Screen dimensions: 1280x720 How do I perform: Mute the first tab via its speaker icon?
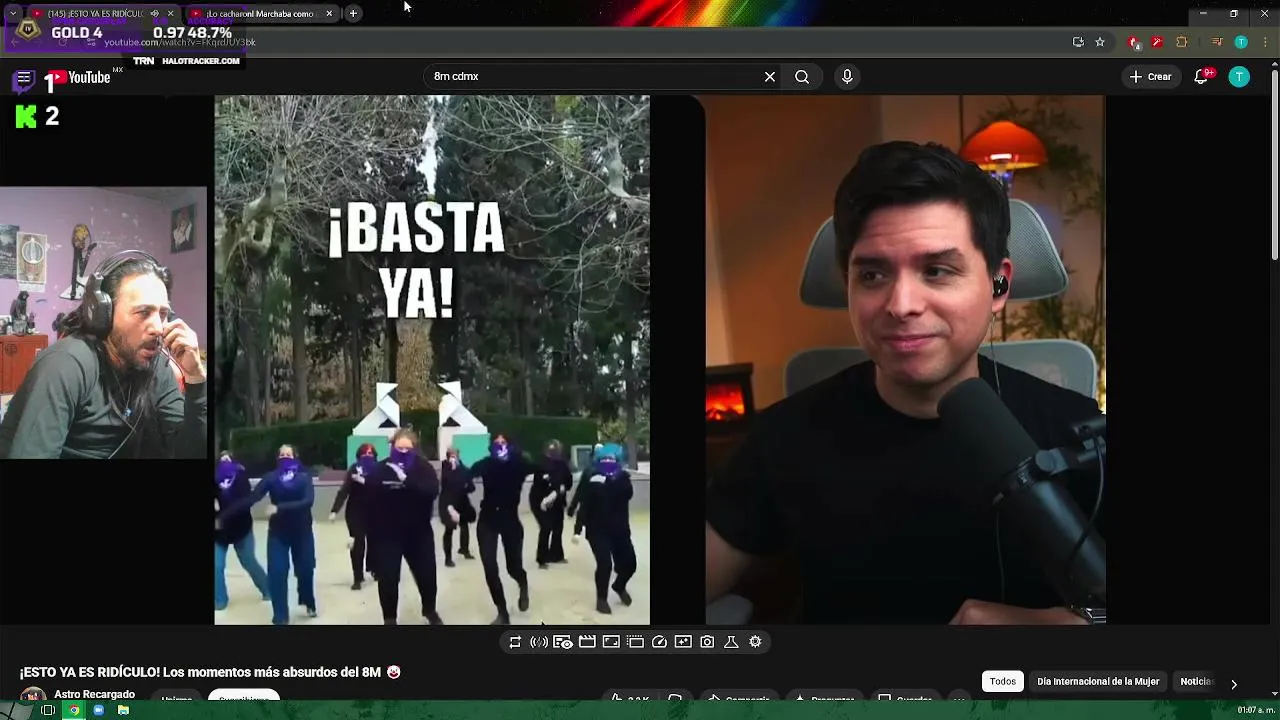click(154, 13)
